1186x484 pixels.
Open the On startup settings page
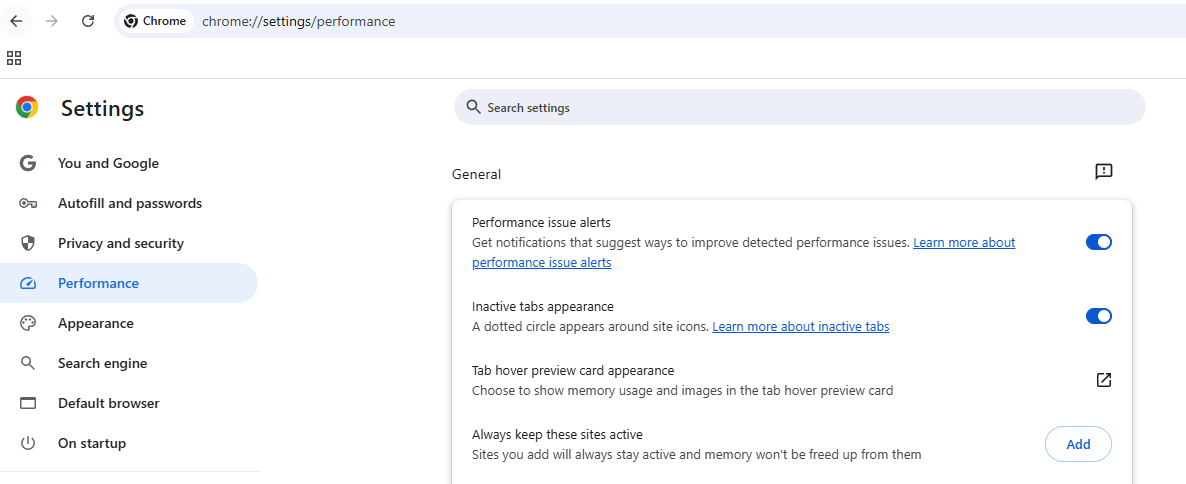91,443
